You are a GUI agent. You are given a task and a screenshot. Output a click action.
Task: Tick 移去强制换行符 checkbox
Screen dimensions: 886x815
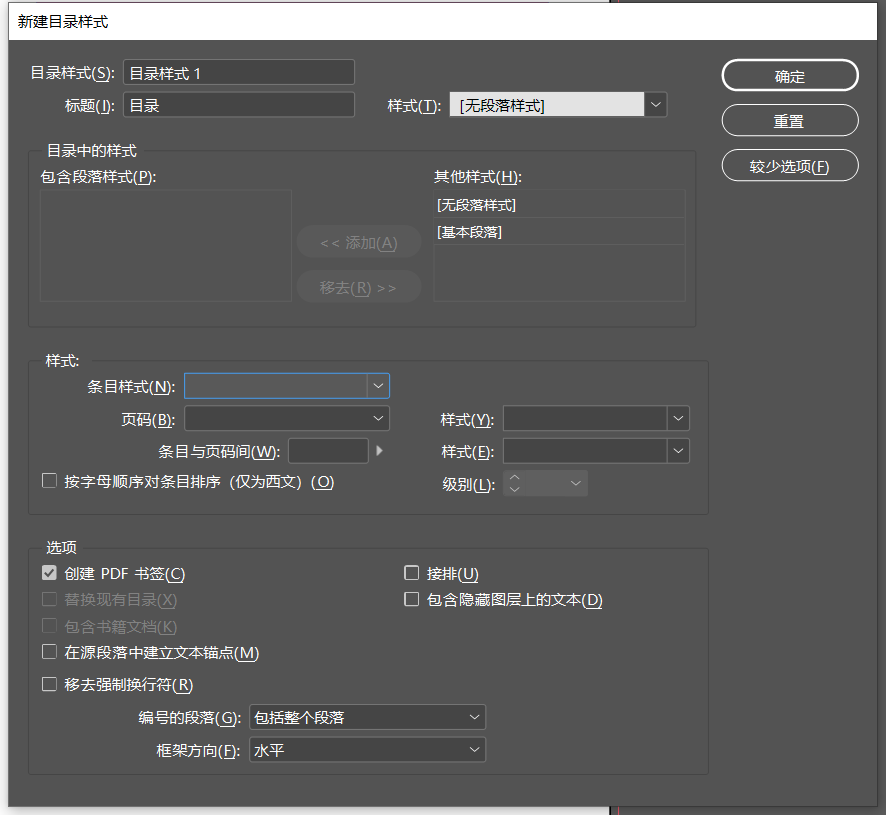[x=49, y=685]
